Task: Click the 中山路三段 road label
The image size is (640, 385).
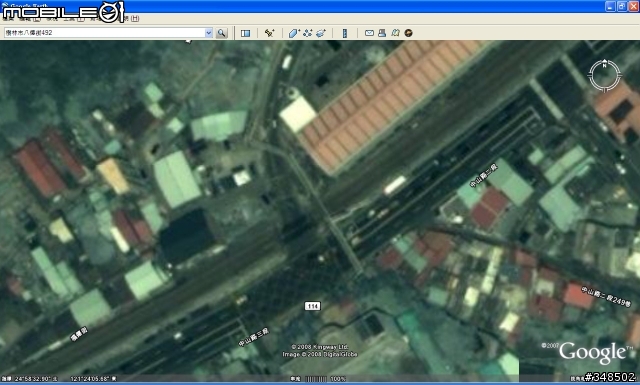Action: pyautogui.click(x=253, y=337)
